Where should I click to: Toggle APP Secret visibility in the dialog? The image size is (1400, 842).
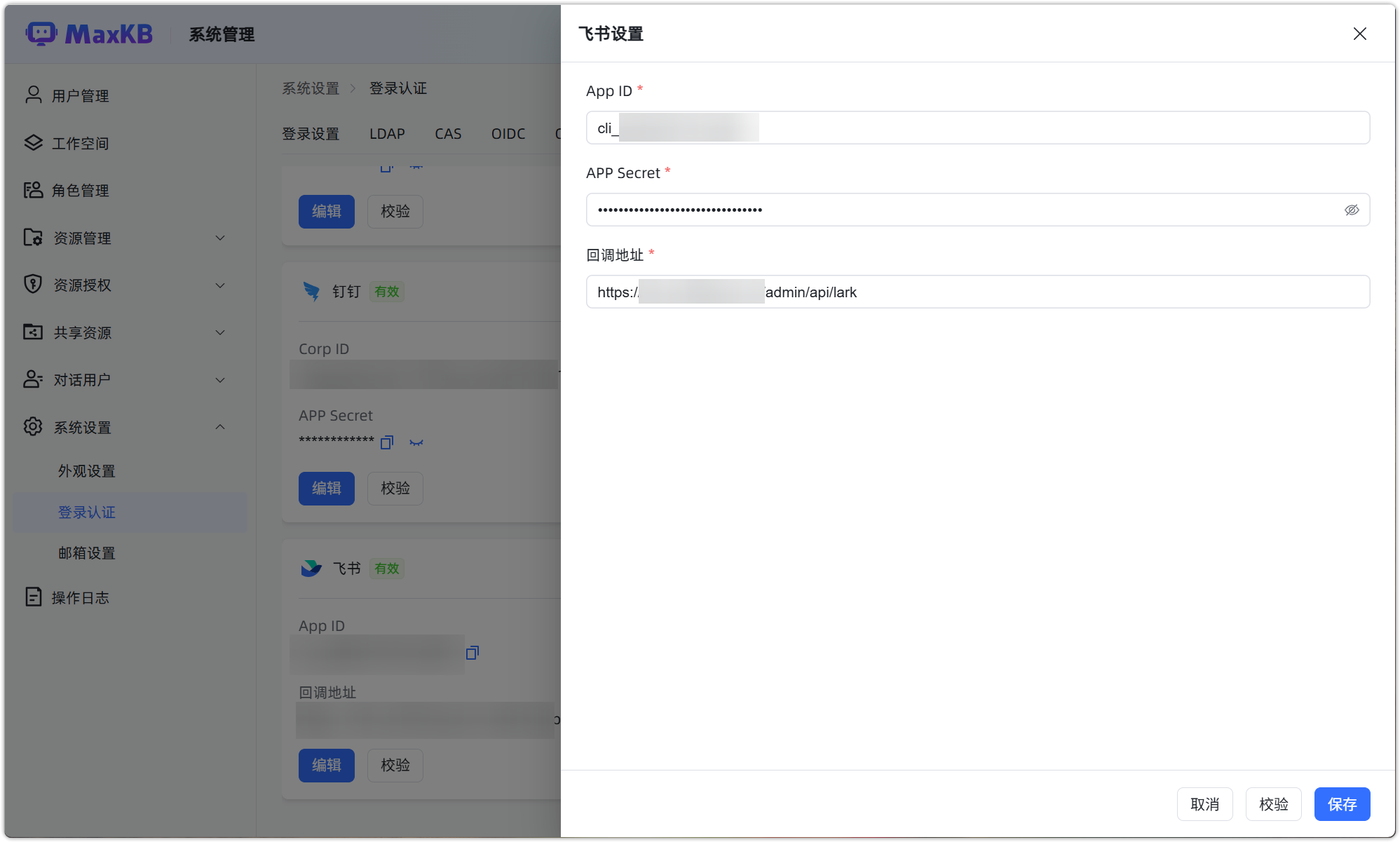click(x=1352, y=210)
